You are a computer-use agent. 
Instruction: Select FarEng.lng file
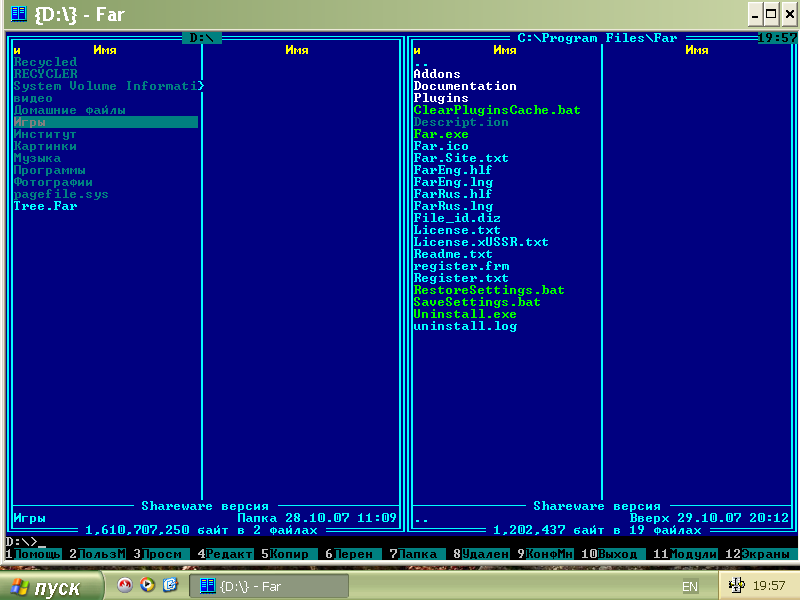(453, 182)
